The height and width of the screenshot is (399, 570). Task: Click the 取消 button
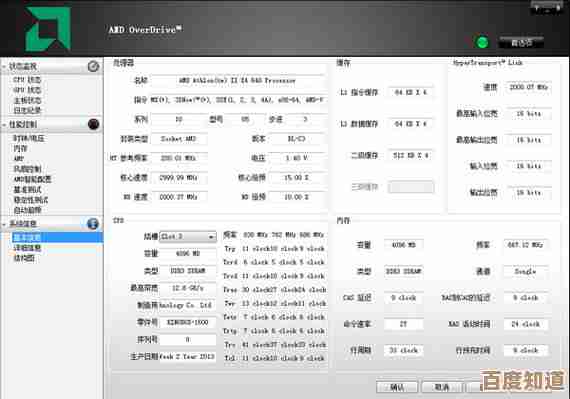pos(442,387)
